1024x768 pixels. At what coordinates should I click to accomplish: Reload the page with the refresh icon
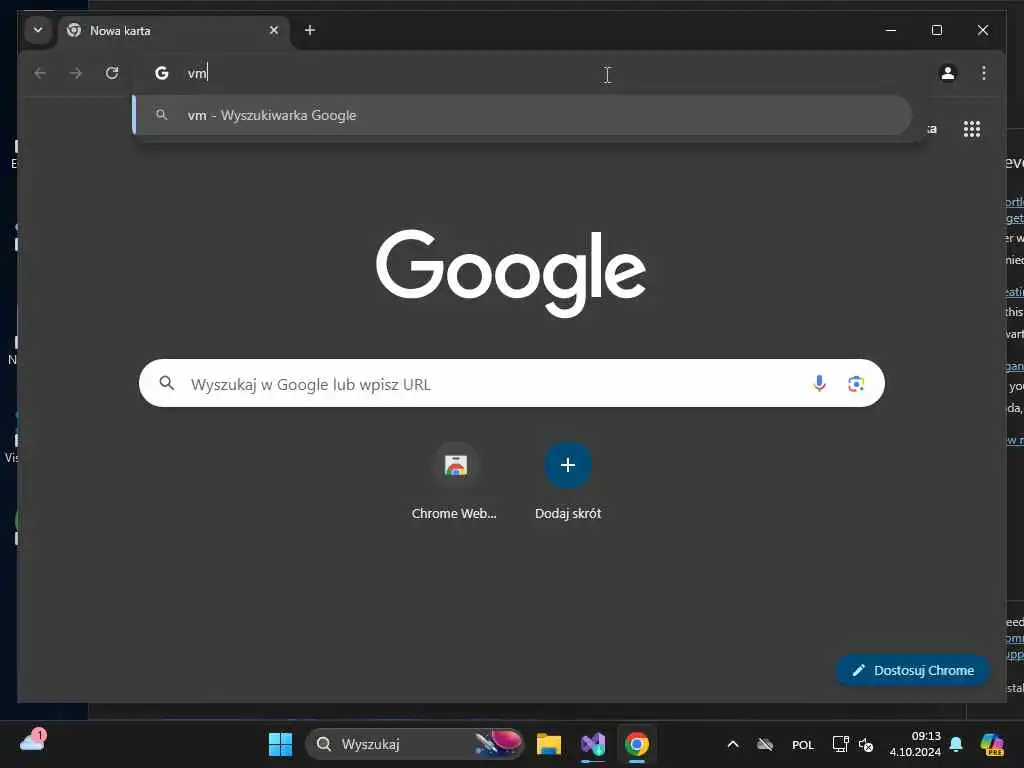tap(112, 73)
